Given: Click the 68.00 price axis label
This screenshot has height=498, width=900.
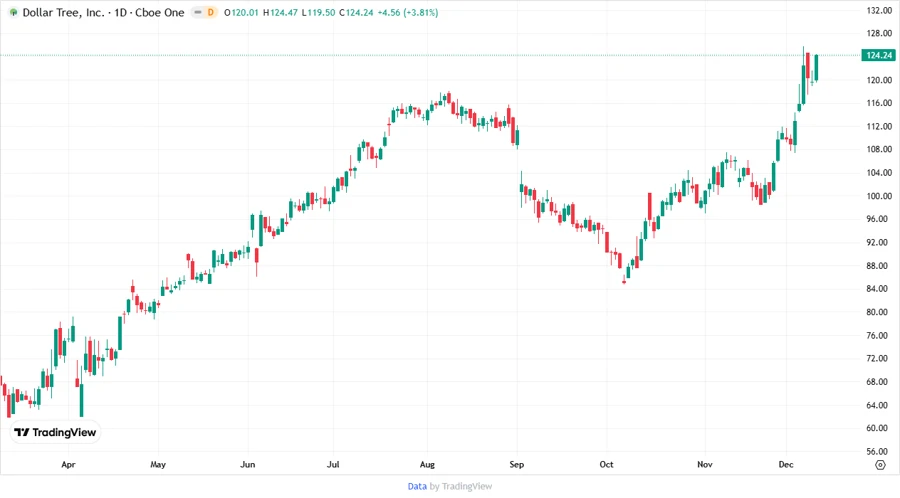Looking at the screenshot, I should [879, 382].
